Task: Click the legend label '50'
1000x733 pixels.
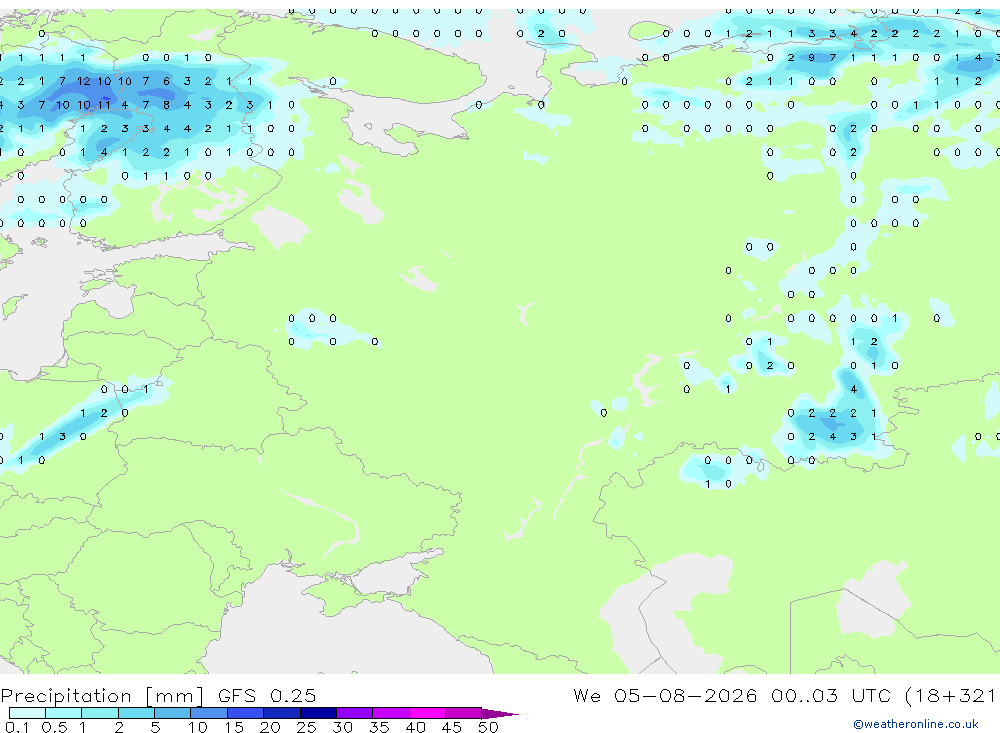Action: (x=488, y=727)
